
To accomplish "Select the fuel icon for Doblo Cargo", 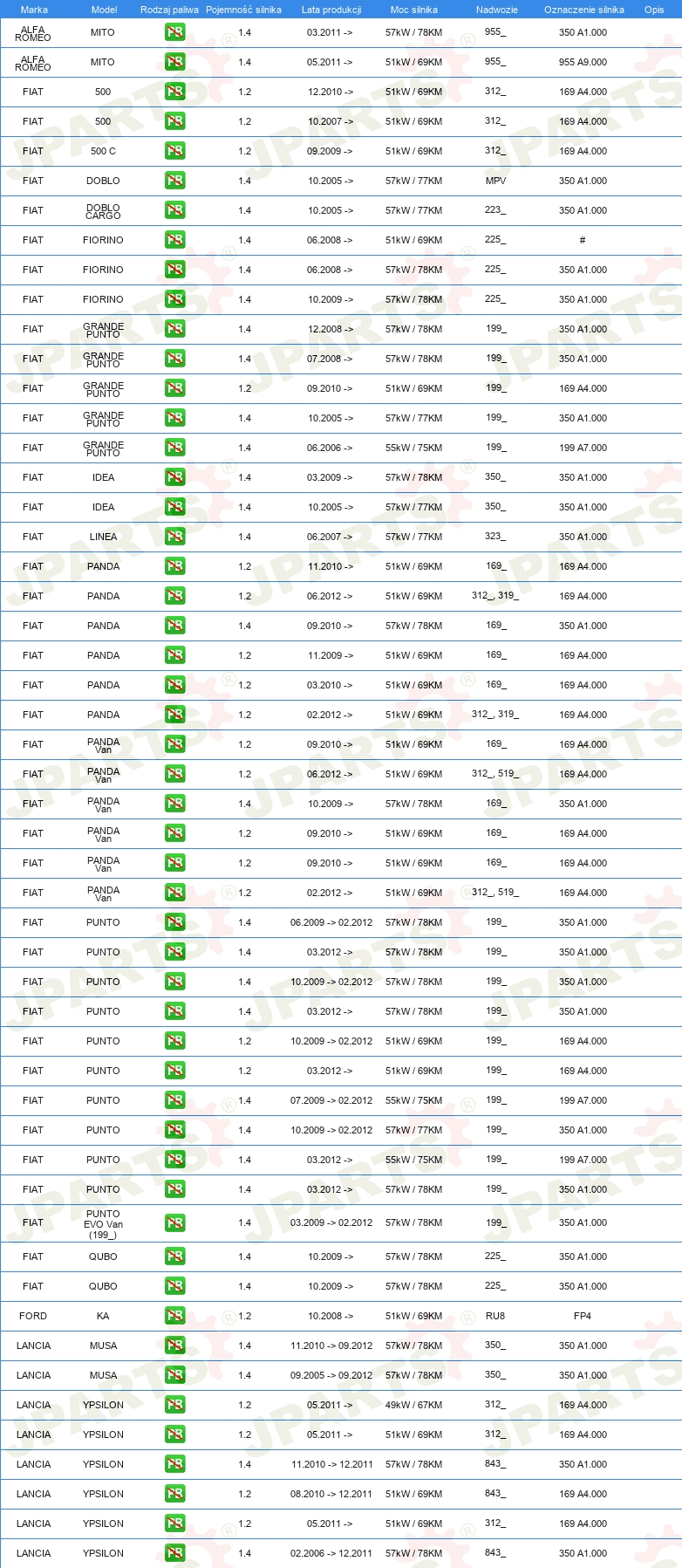I will coord(174,210).
